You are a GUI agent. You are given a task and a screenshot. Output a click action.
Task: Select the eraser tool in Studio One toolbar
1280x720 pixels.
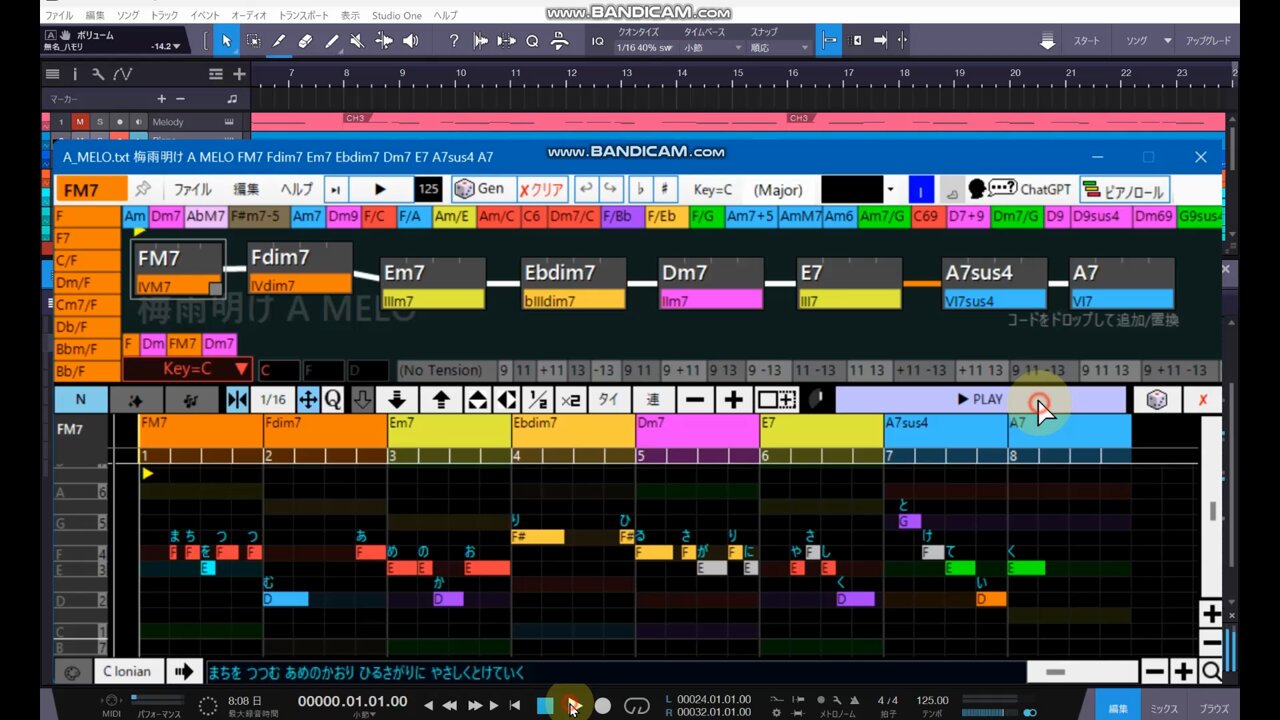coord(305,41)
